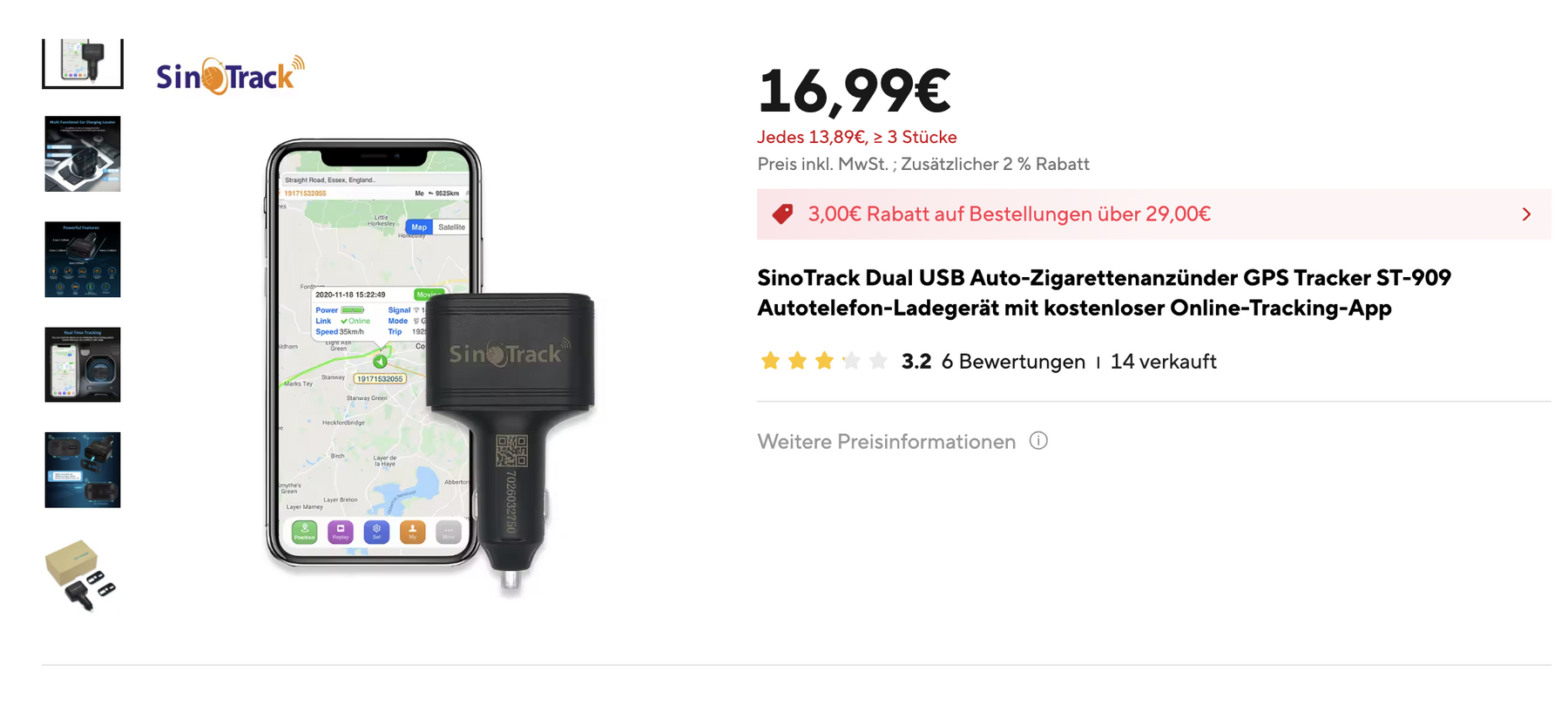Click the green Position icon in phone image
Screen dimensions: 1568x719
(305, 532)
